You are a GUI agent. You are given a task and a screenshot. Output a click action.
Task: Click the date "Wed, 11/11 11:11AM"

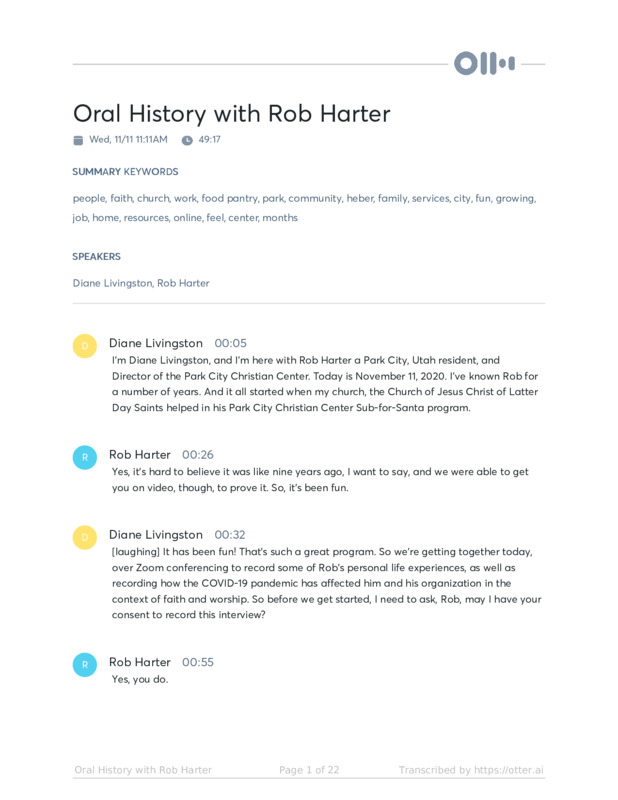tap(128, 140)
